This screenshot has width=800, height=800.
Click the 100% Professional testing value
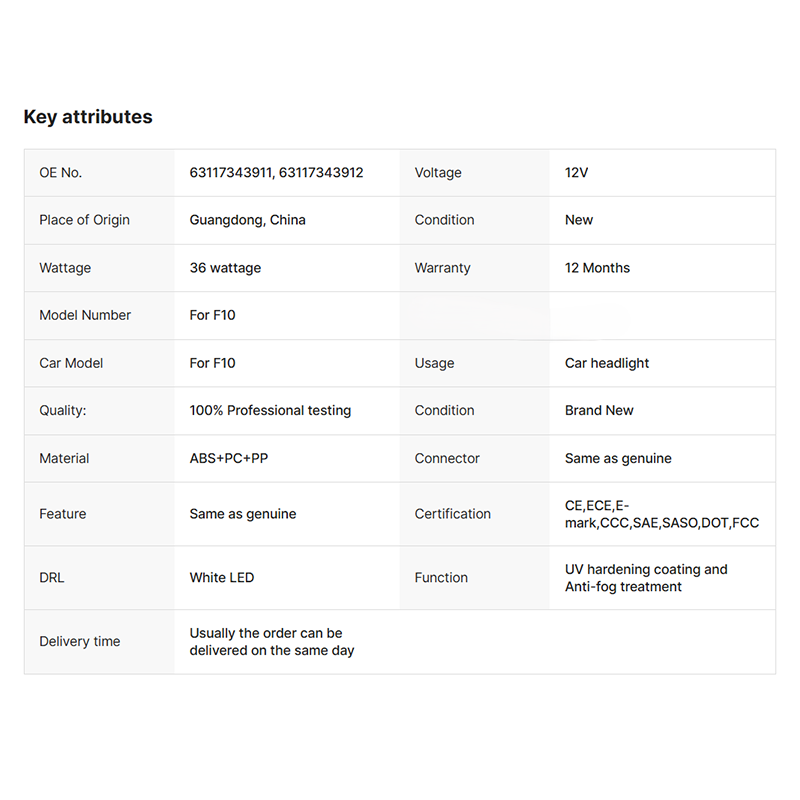(x=270, y=410)
